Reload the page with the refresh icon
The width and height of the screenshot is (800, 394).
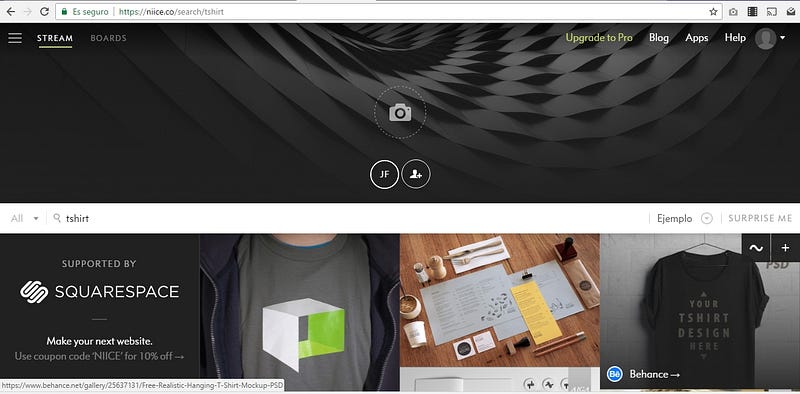44,11
